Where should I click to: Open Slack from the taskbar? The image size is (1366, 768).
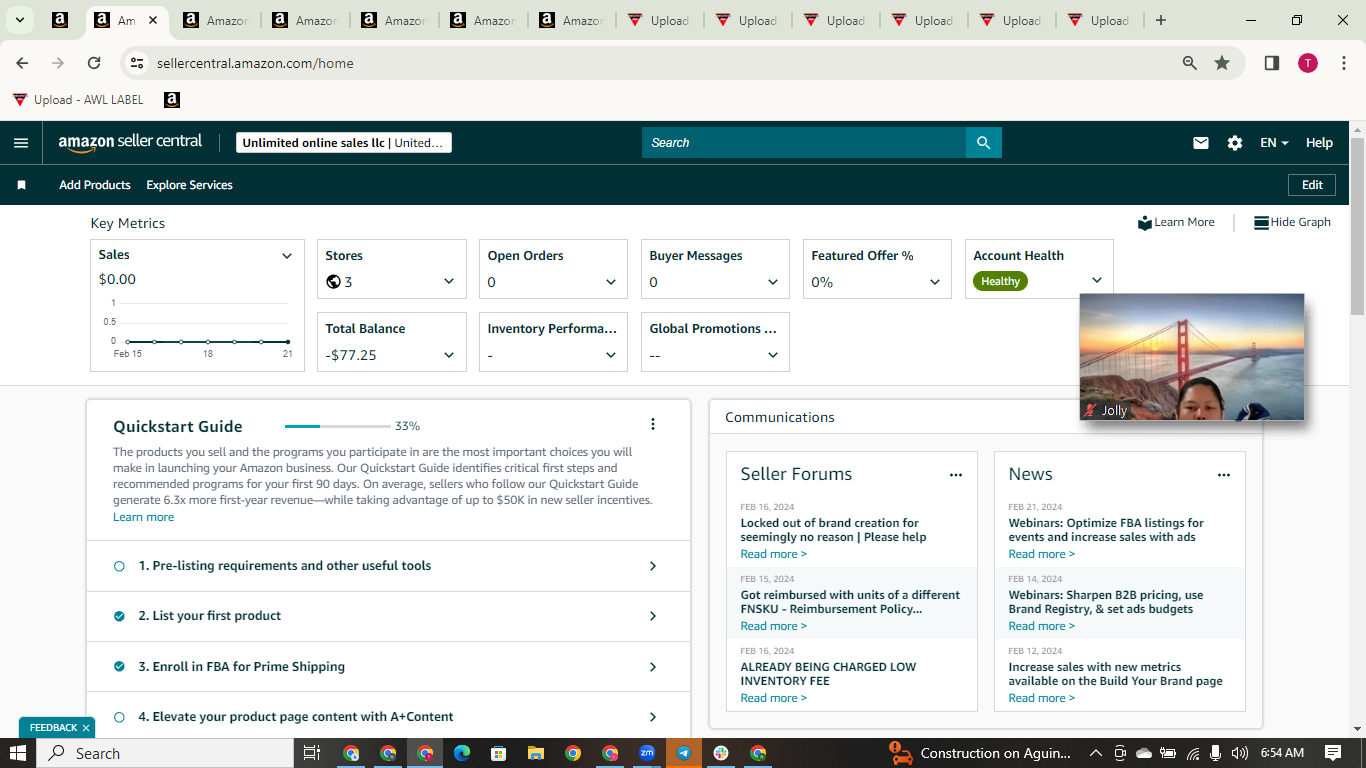pos(721,753)
